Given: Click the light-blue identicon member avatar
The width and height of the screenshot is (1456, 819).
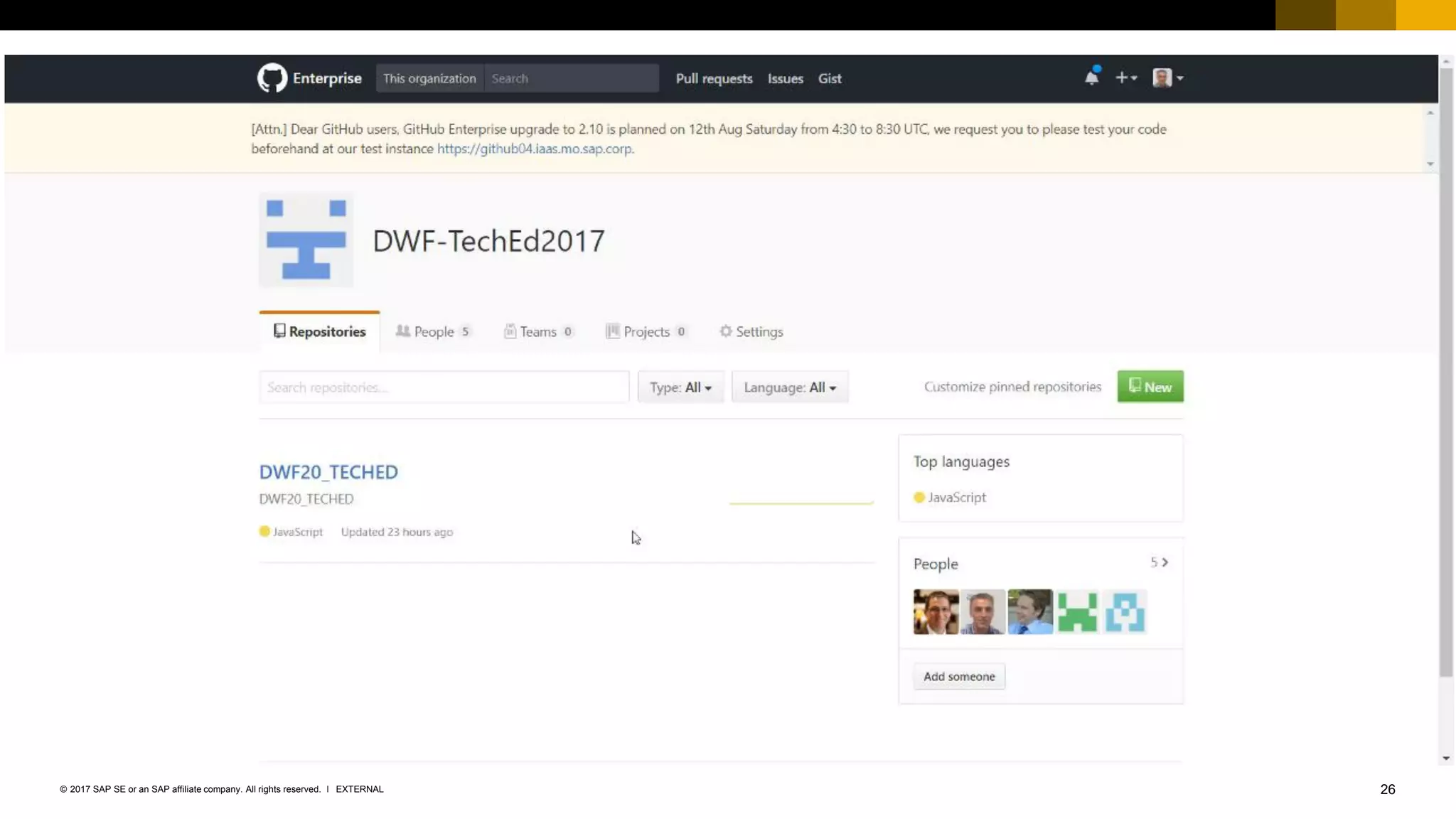Looking at the screenshot, I should click(x=1125, y=611).
